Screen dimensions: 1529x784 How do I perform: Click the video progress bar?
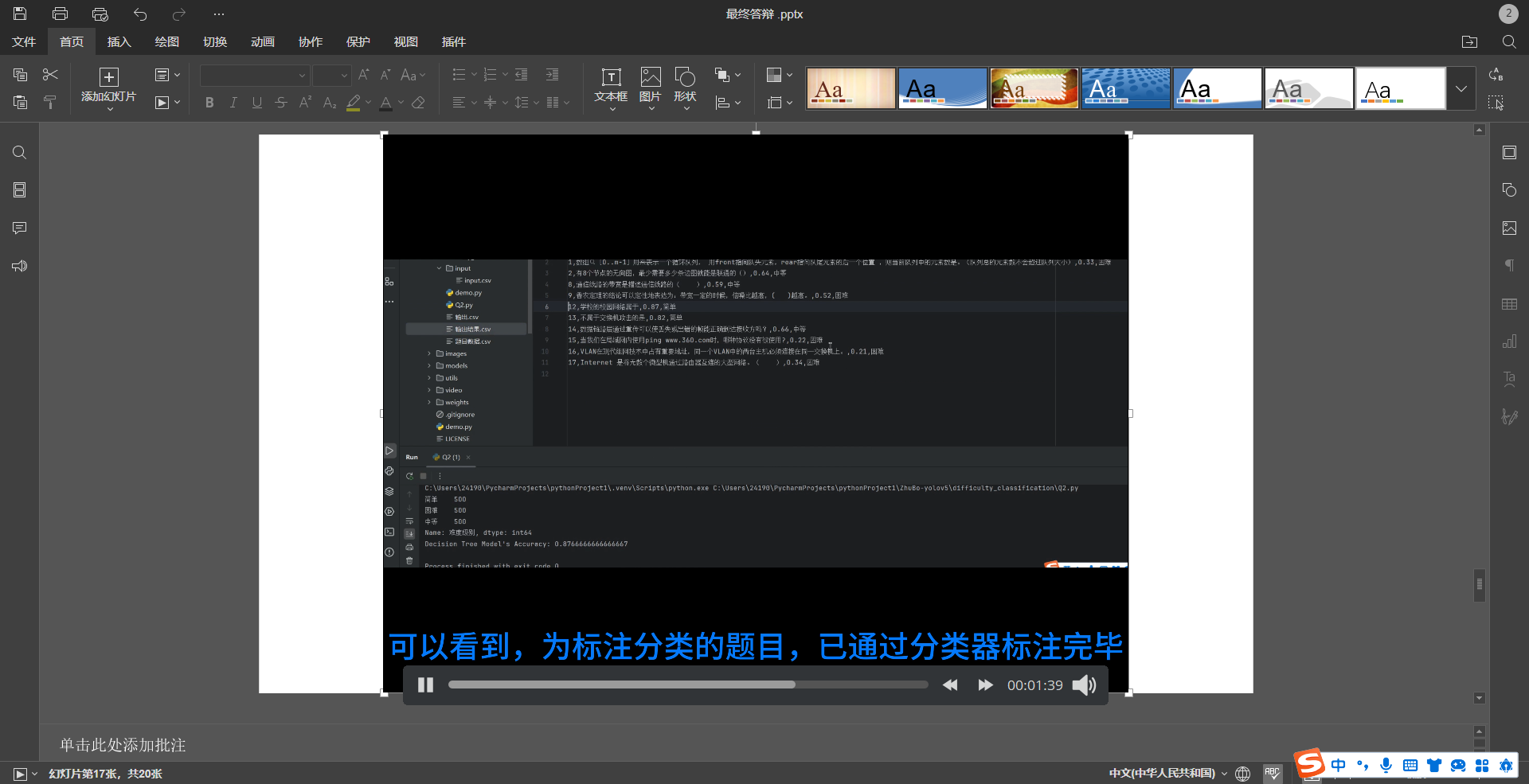688,685
